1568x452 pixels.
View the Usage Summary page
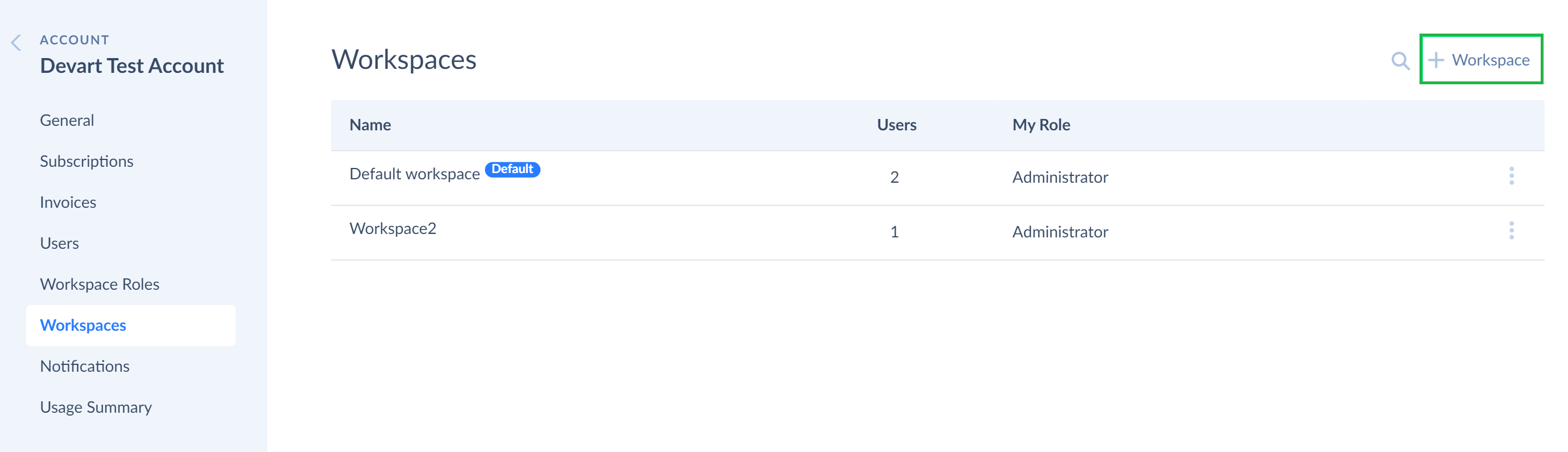click(x=96, y=407)
